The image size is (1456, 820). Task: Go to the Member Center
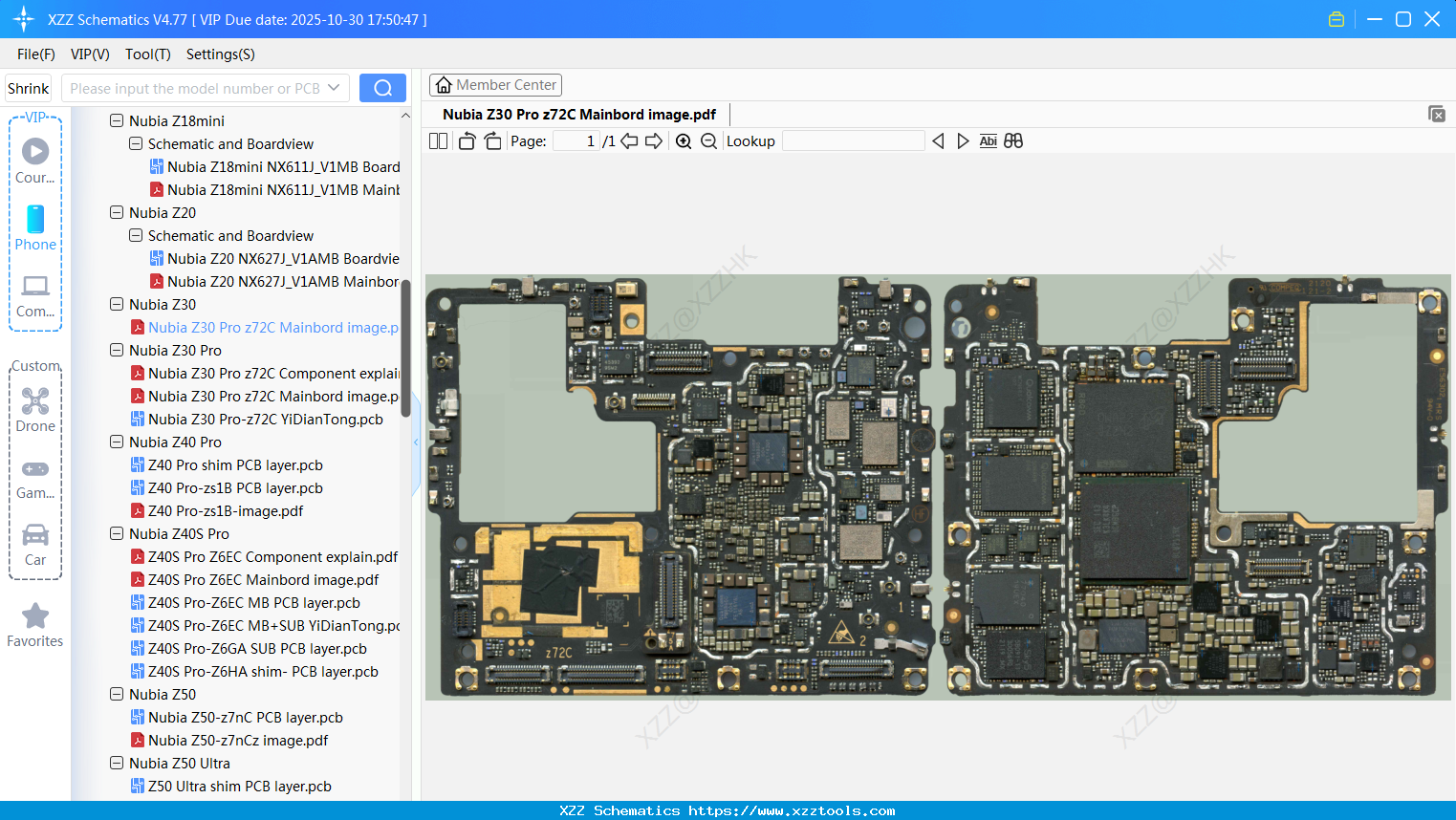click(x=495, y=84)
